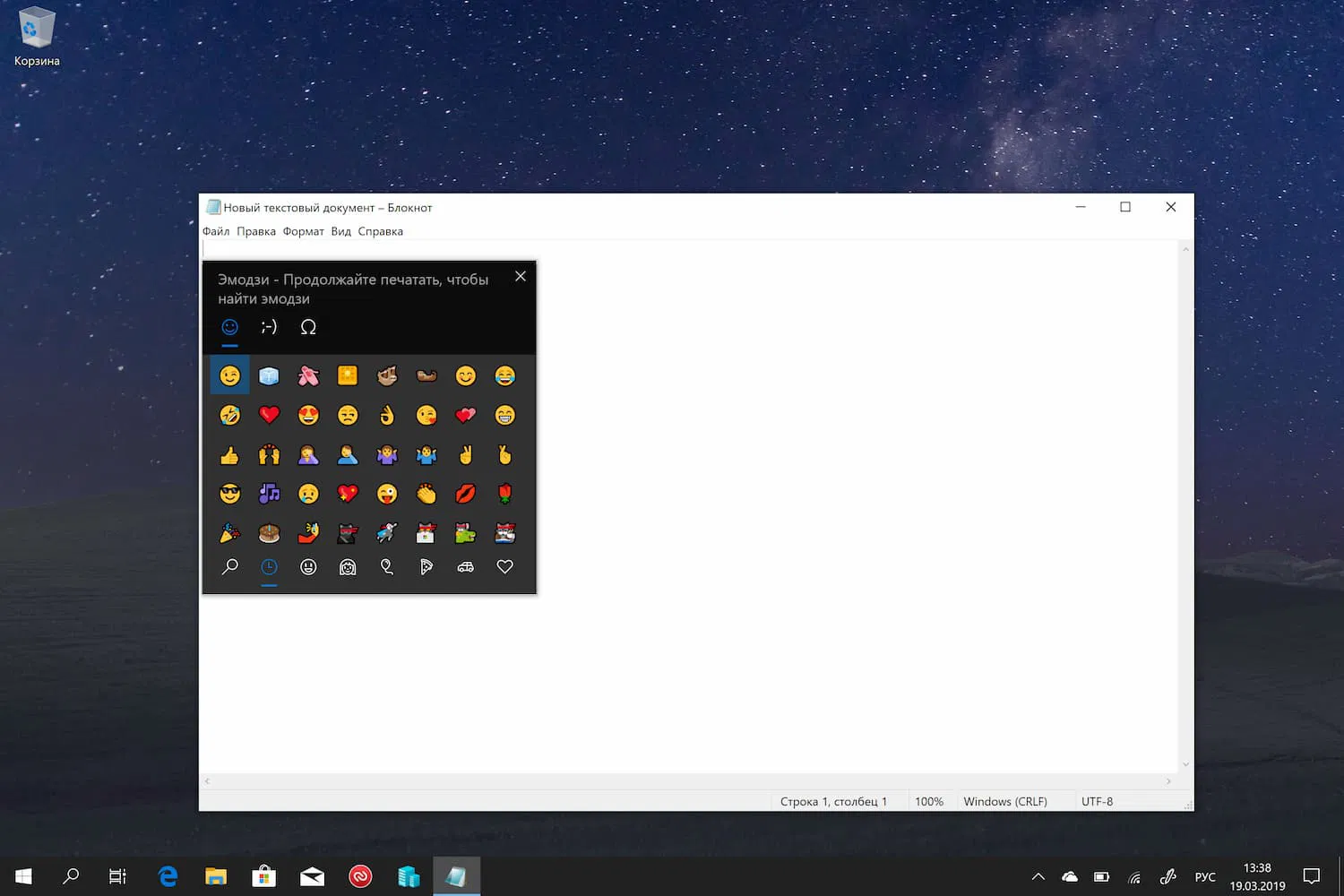The width and height of the screenshot is (1344, 896).
Task: Select the heart symbols category
Action: tap(504, 566)
